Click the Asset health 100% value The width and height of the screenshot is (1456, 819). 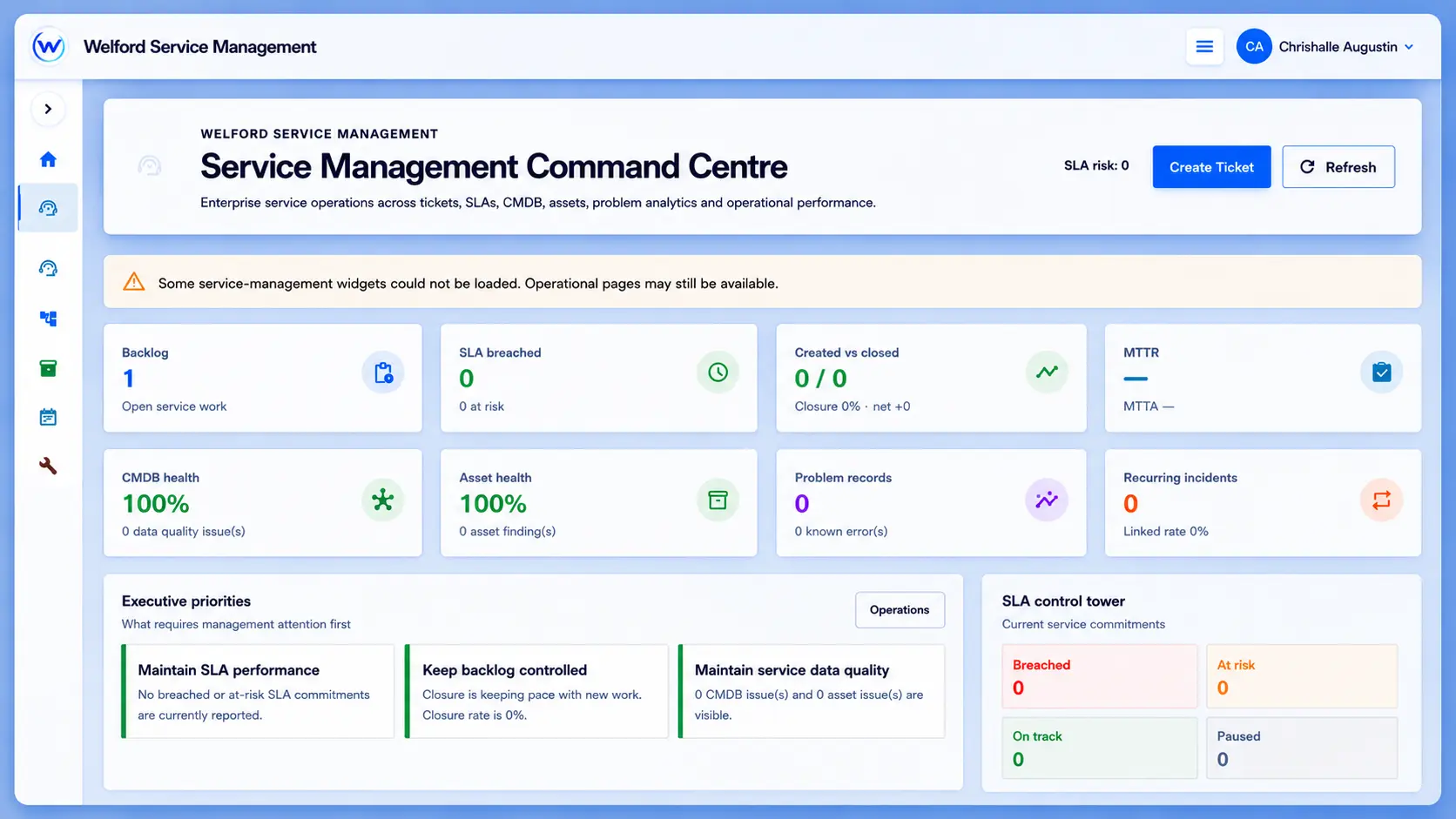[493, 504]
